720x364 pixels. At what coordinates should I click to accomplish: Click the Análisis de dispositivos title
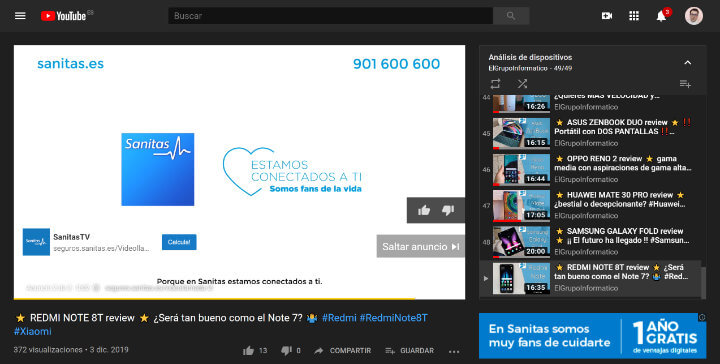coord(530,57)
